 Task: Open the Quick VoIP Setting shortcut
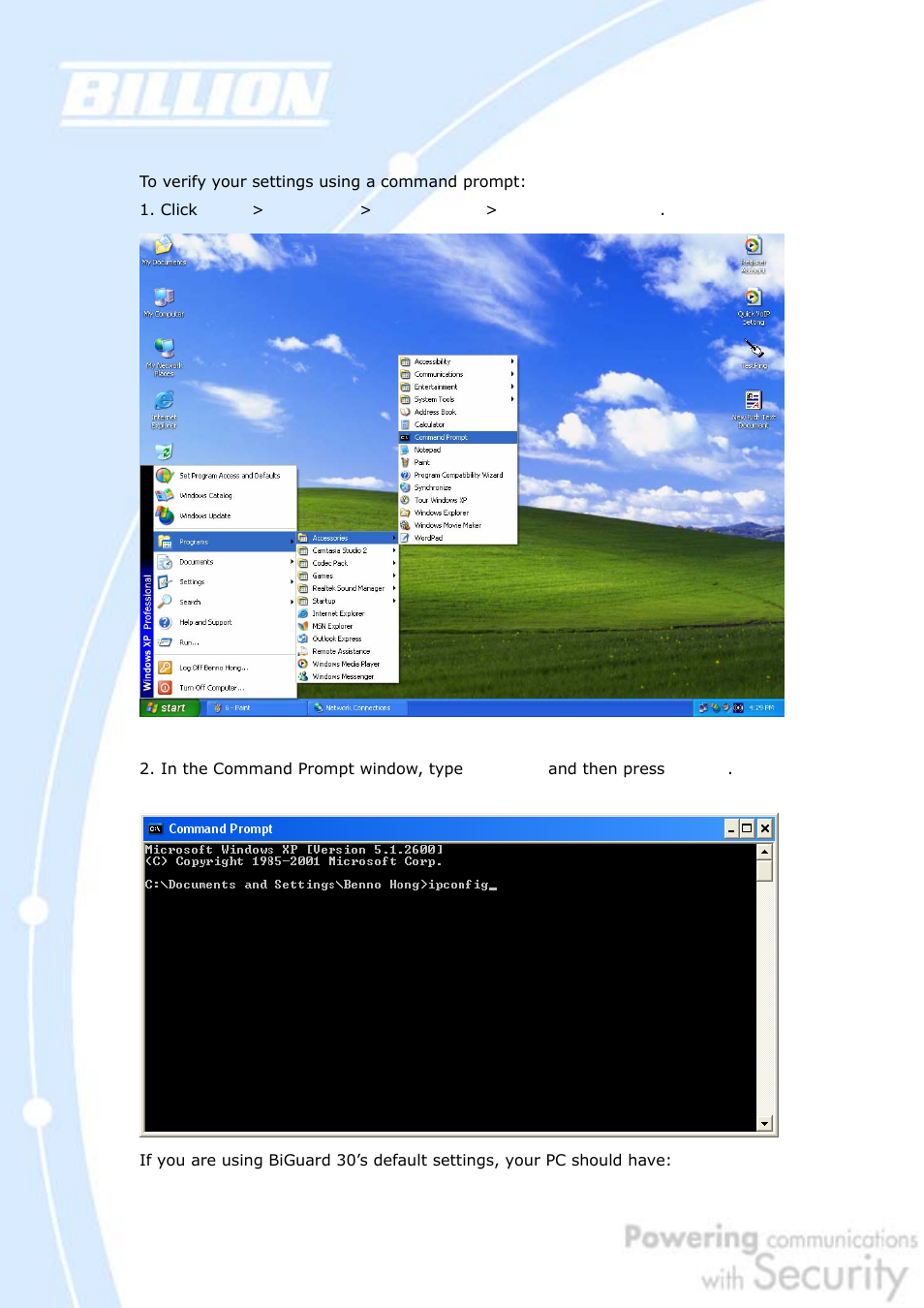753,299
